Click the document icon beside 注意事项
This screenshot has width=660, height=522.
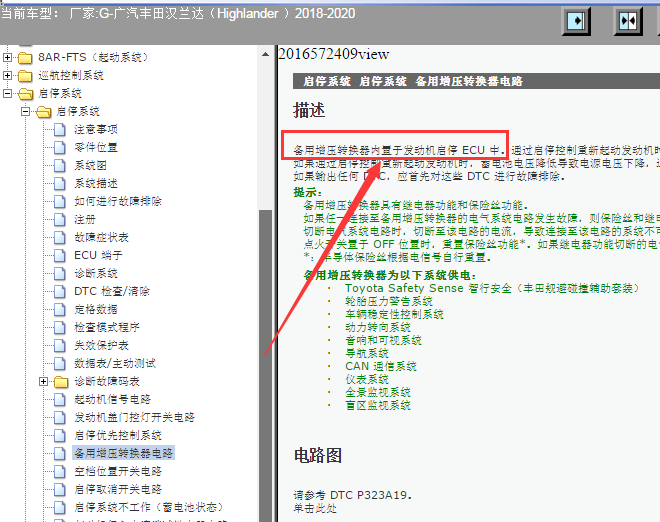click(x=60, y=129)
